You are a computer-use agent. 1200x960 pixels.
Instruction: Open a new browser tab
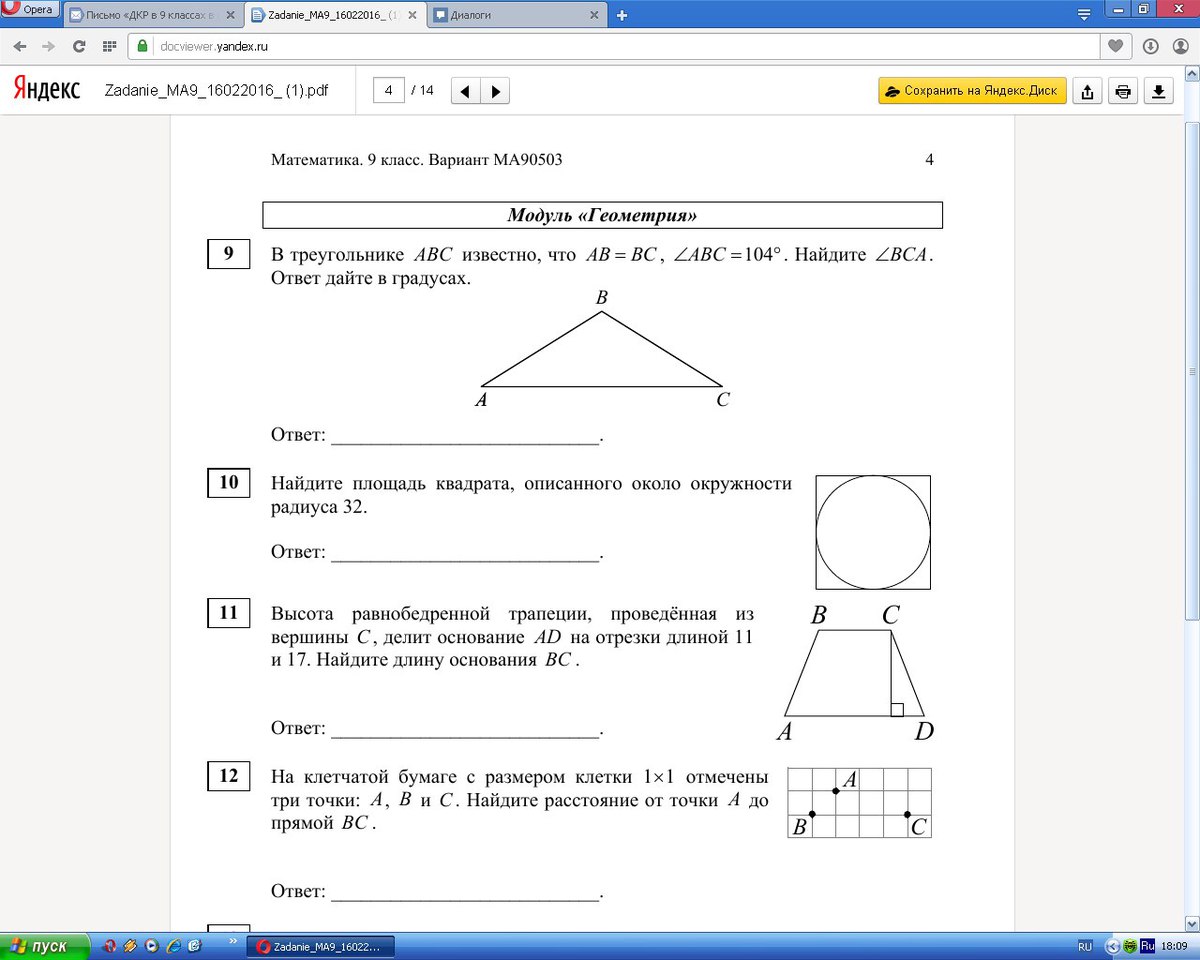pos(622,15)
